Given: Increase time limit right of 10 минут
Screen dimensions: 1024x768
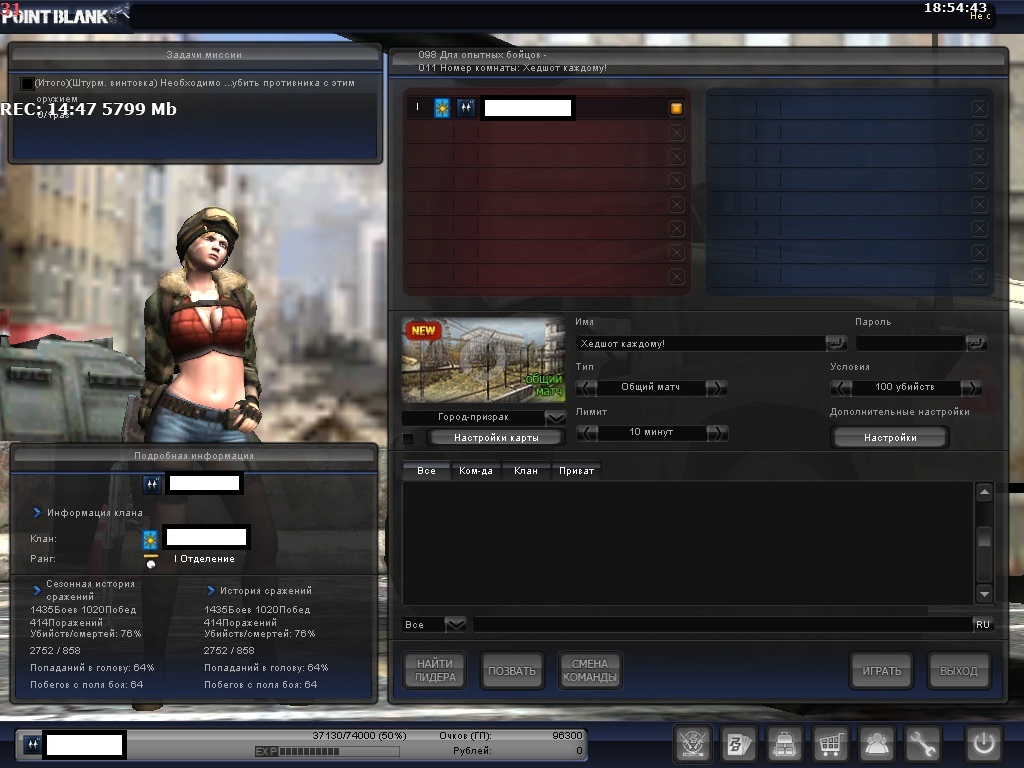Looking at the screenshot, I should tap(716, 433).
